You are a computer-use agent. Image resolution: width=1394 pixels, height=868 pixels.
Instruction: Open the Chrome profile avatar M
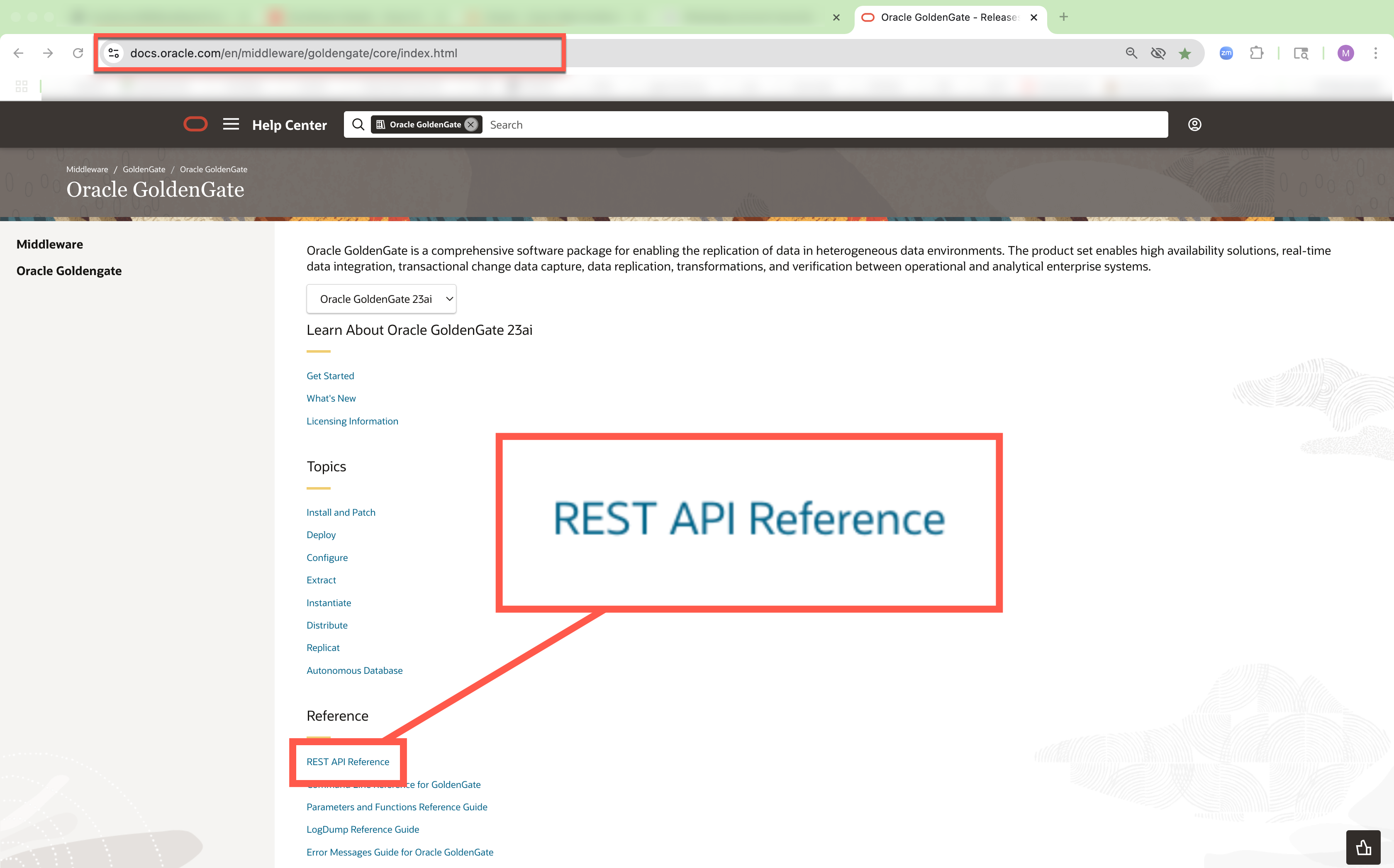(1345, 54)
